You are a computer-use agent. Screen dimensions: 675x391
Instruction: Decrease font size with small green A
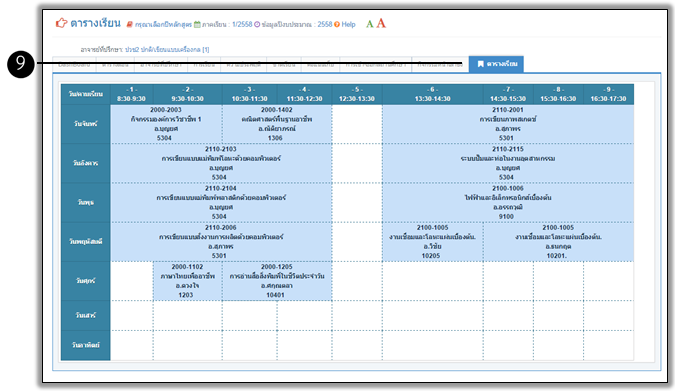[369, 24]
